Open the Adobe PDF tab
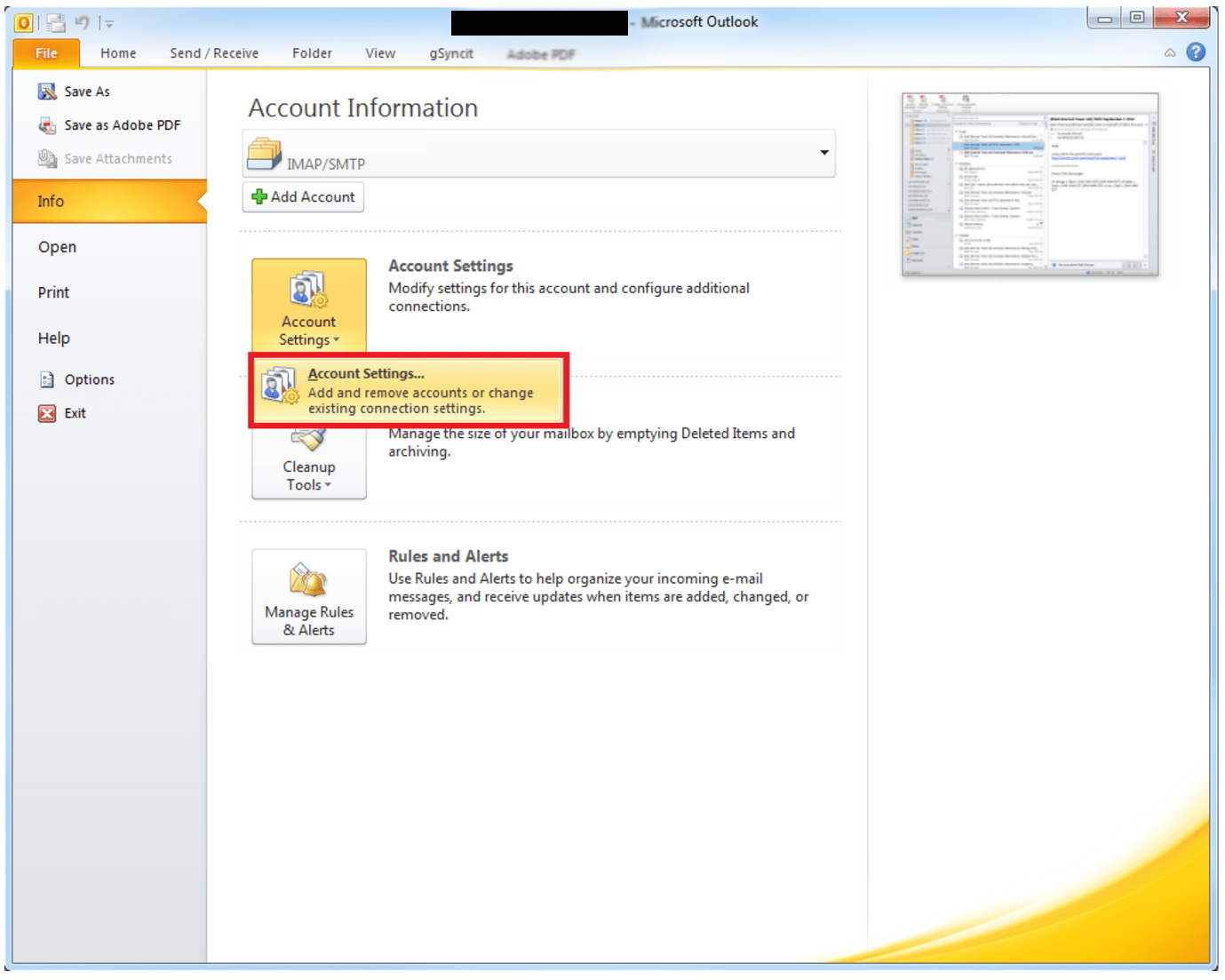Image resolution: width=1225 pixels, height=980 pixels. [x=541, y=54]
